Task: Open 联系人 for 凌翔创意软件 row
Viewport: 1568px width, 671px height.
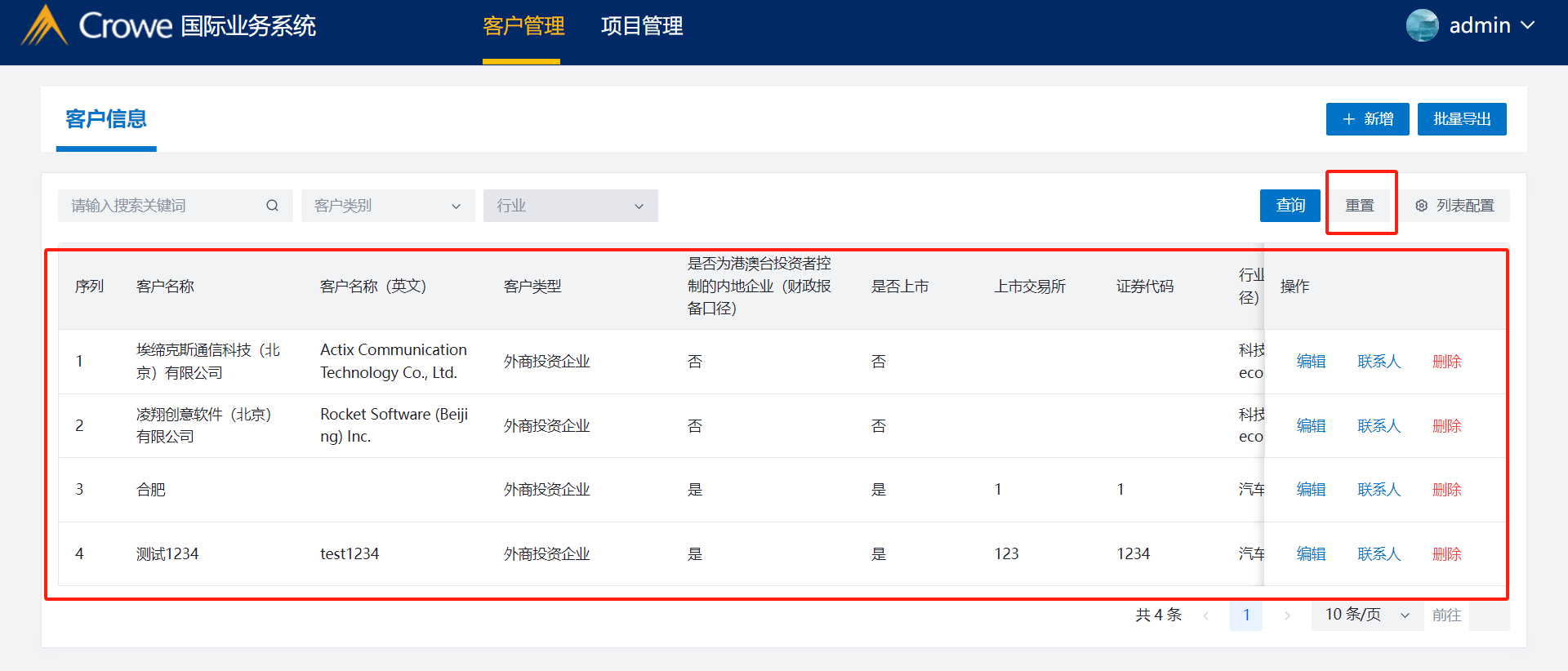Action: [1379, 426]
